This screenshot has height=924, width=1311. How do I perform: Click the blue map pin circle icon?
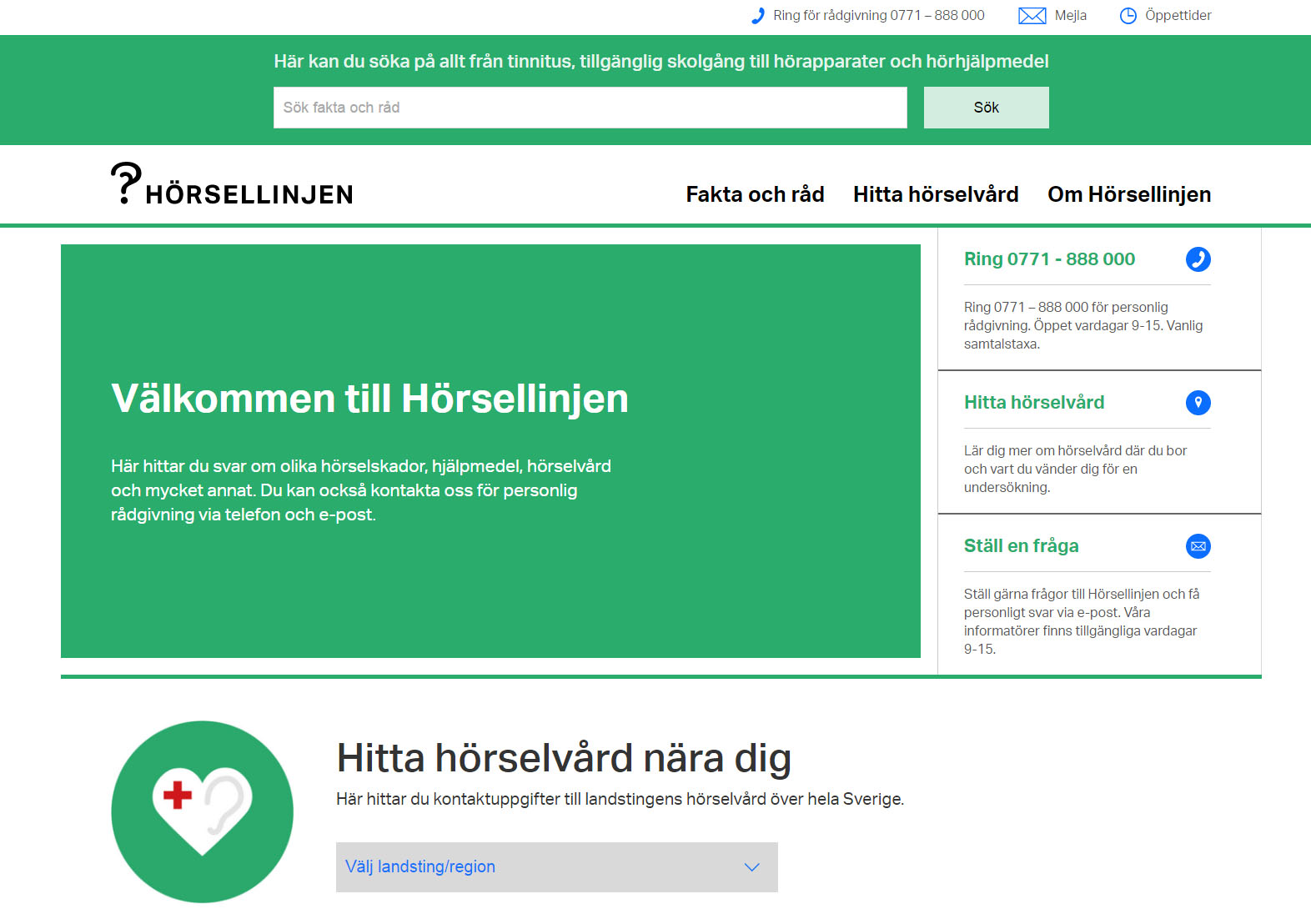point(1198,403)
